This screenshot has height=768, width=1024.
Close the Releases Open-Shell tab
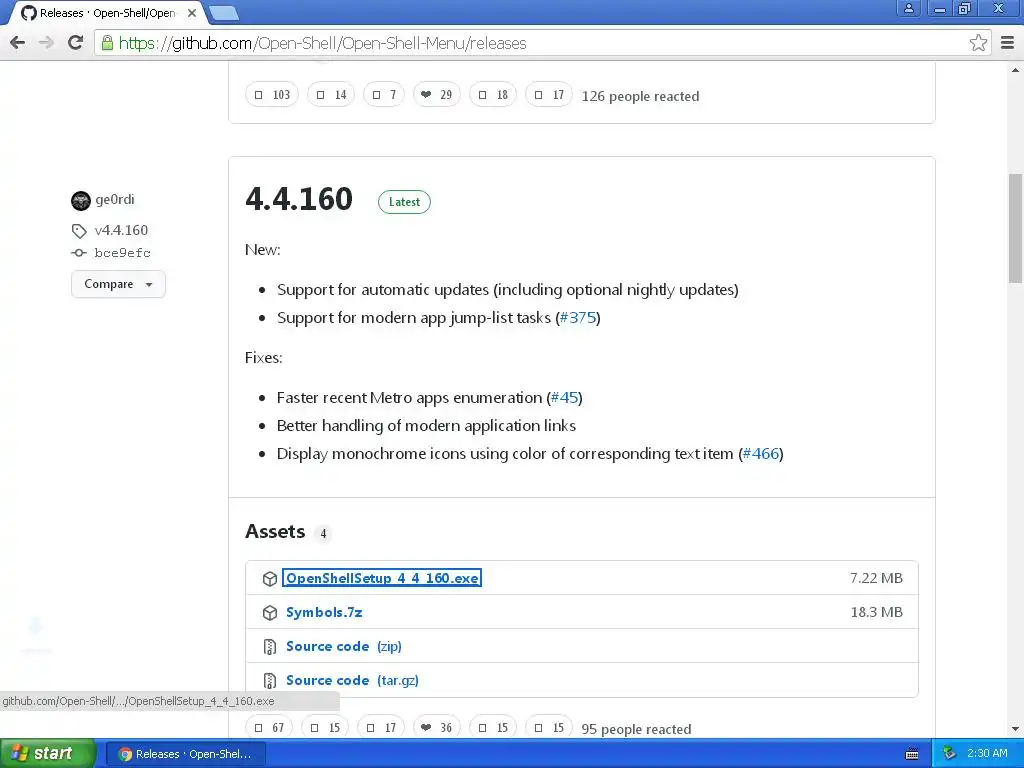point(191,13)
